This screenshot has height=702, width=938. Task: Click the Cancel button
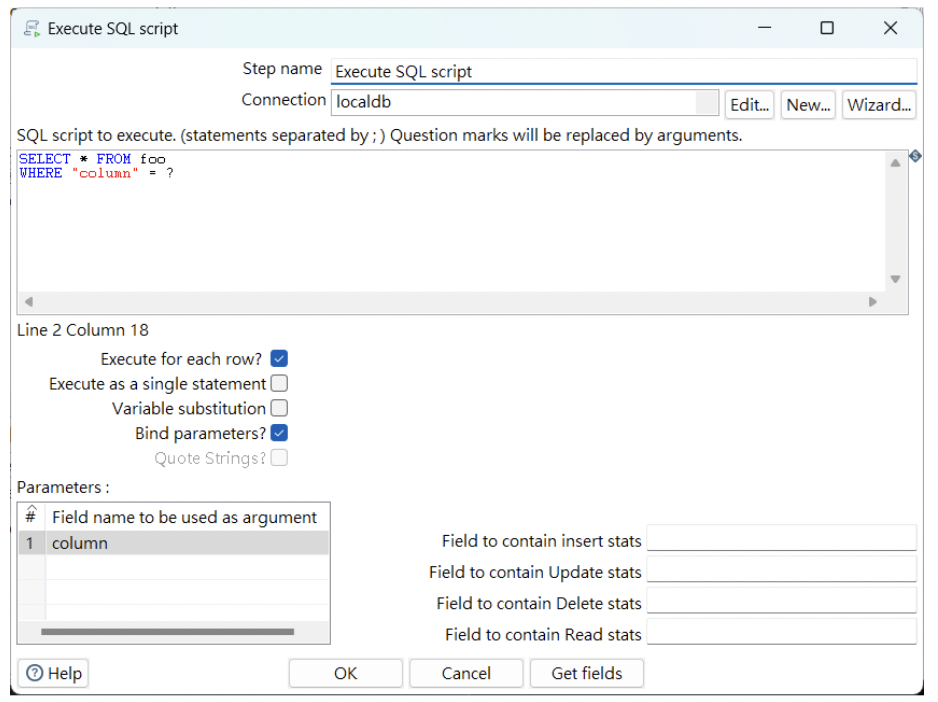tap(466, 673)
